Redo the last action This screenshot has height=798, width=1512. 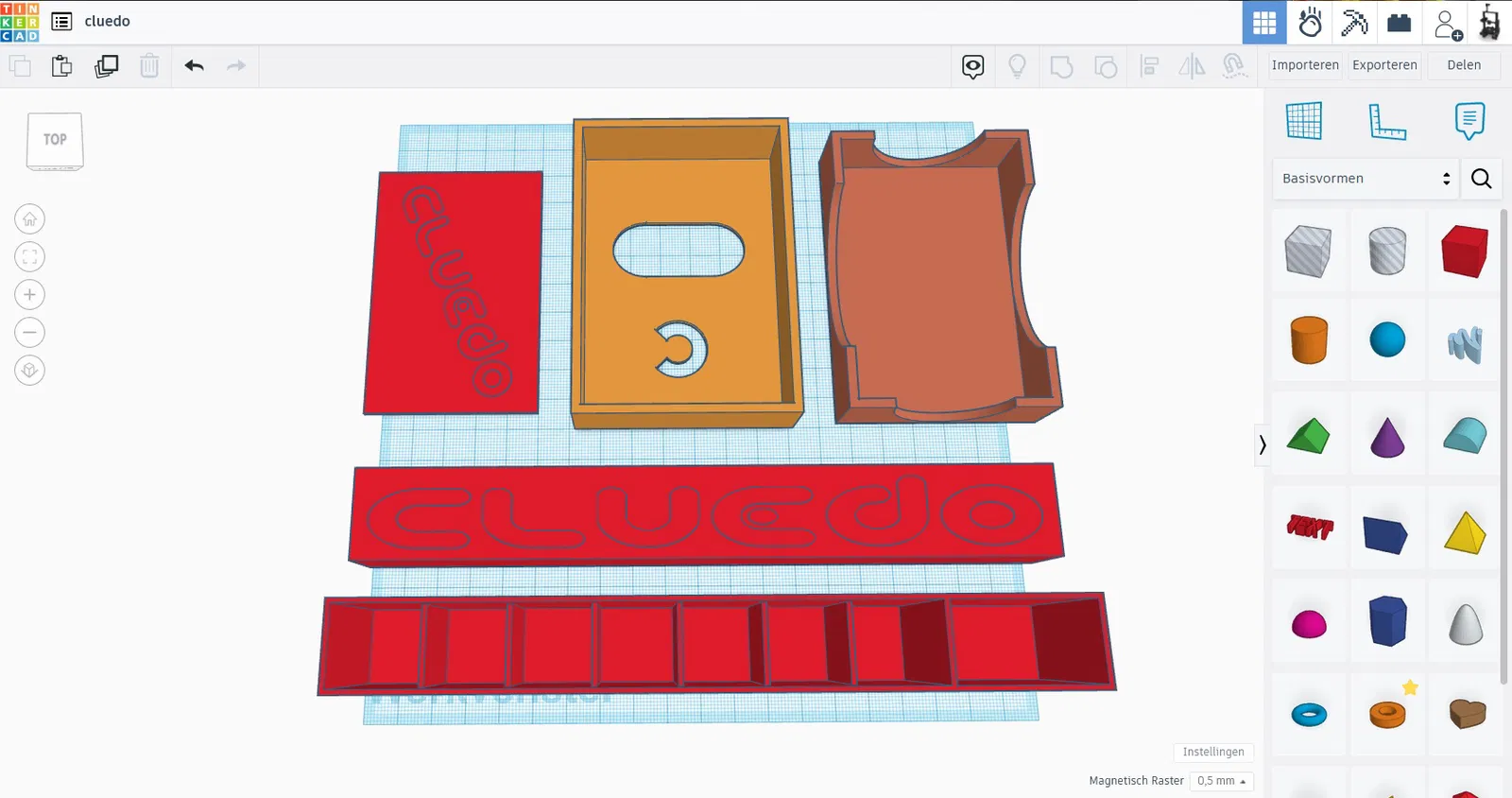(x=236, y=66)
